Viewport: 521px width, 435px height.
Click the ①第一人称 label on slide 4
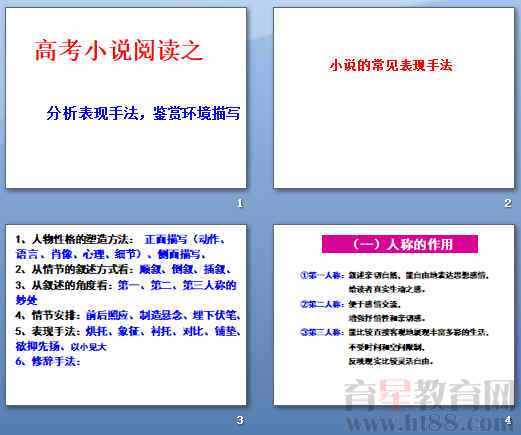click(322, 275)
